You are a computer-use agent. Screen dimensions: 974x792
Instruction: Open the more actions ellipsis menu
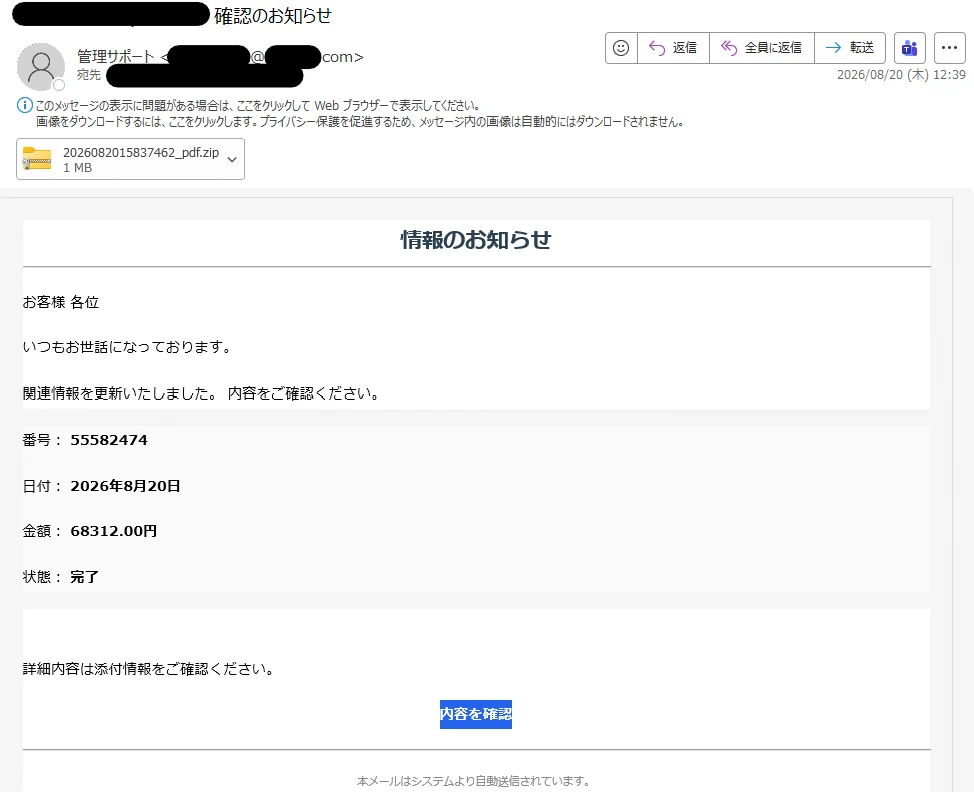pos(950,48)
